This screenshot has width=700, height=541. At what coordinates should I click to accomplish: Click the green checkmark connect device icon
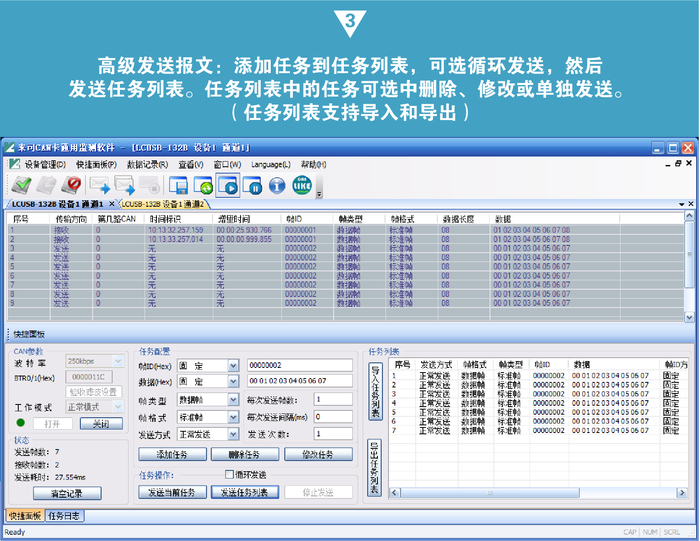pos(21,185)
